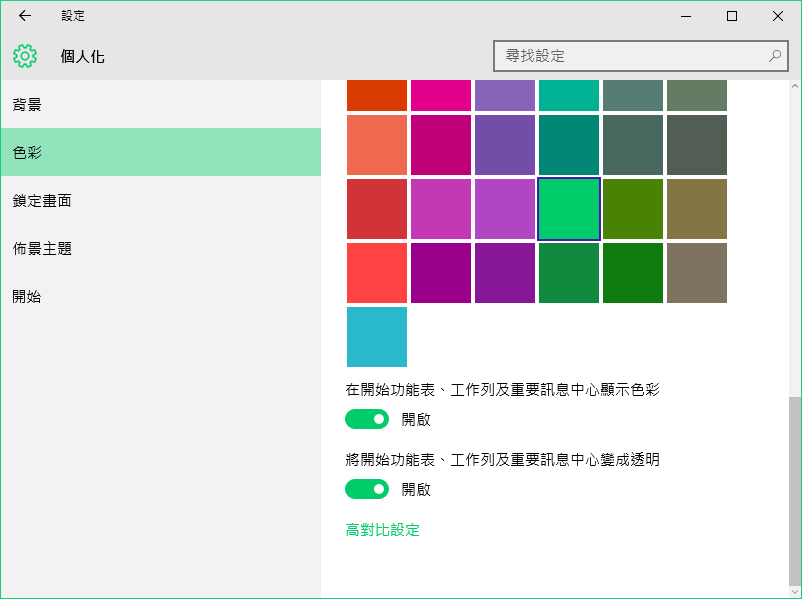Pick the olive brown color swatch
The width and height of the screenshot is (802, 599).
pyautogui.click(x=697, y=209)
